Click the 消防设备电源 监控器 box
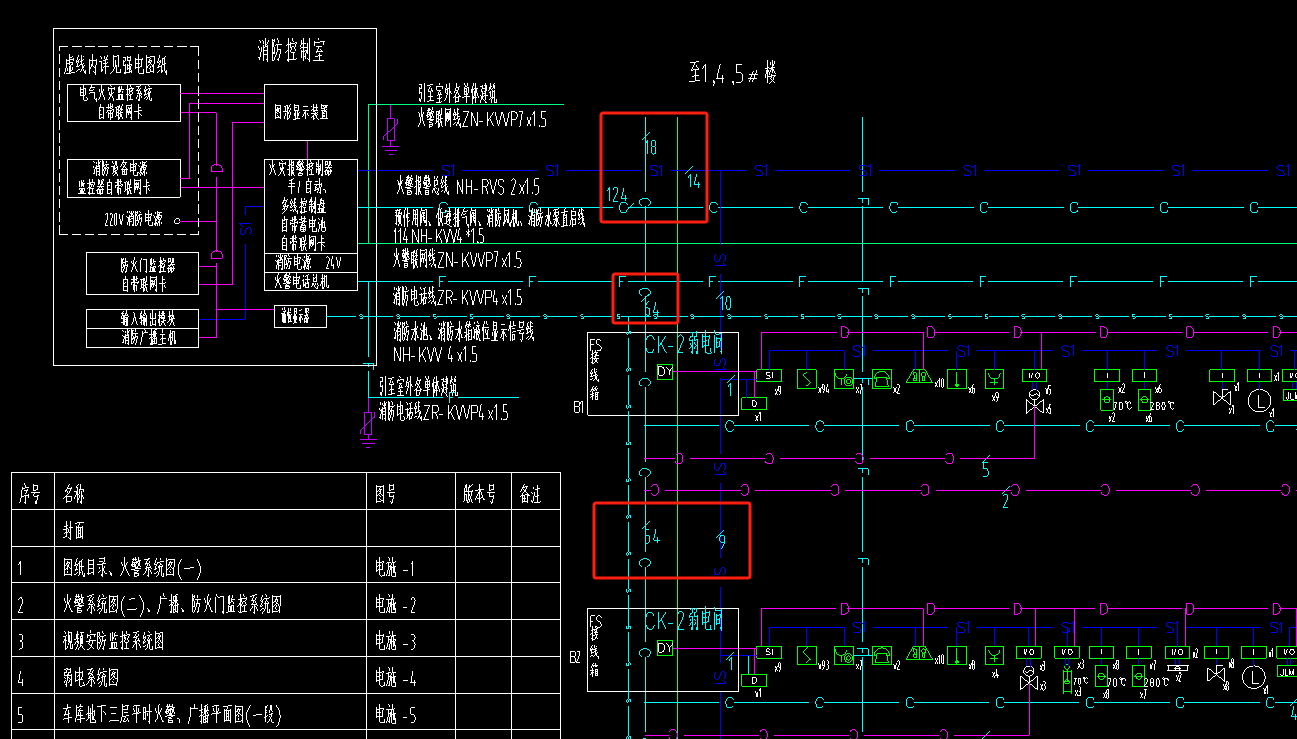The image size is (1297, 739). tap(124, 178)
